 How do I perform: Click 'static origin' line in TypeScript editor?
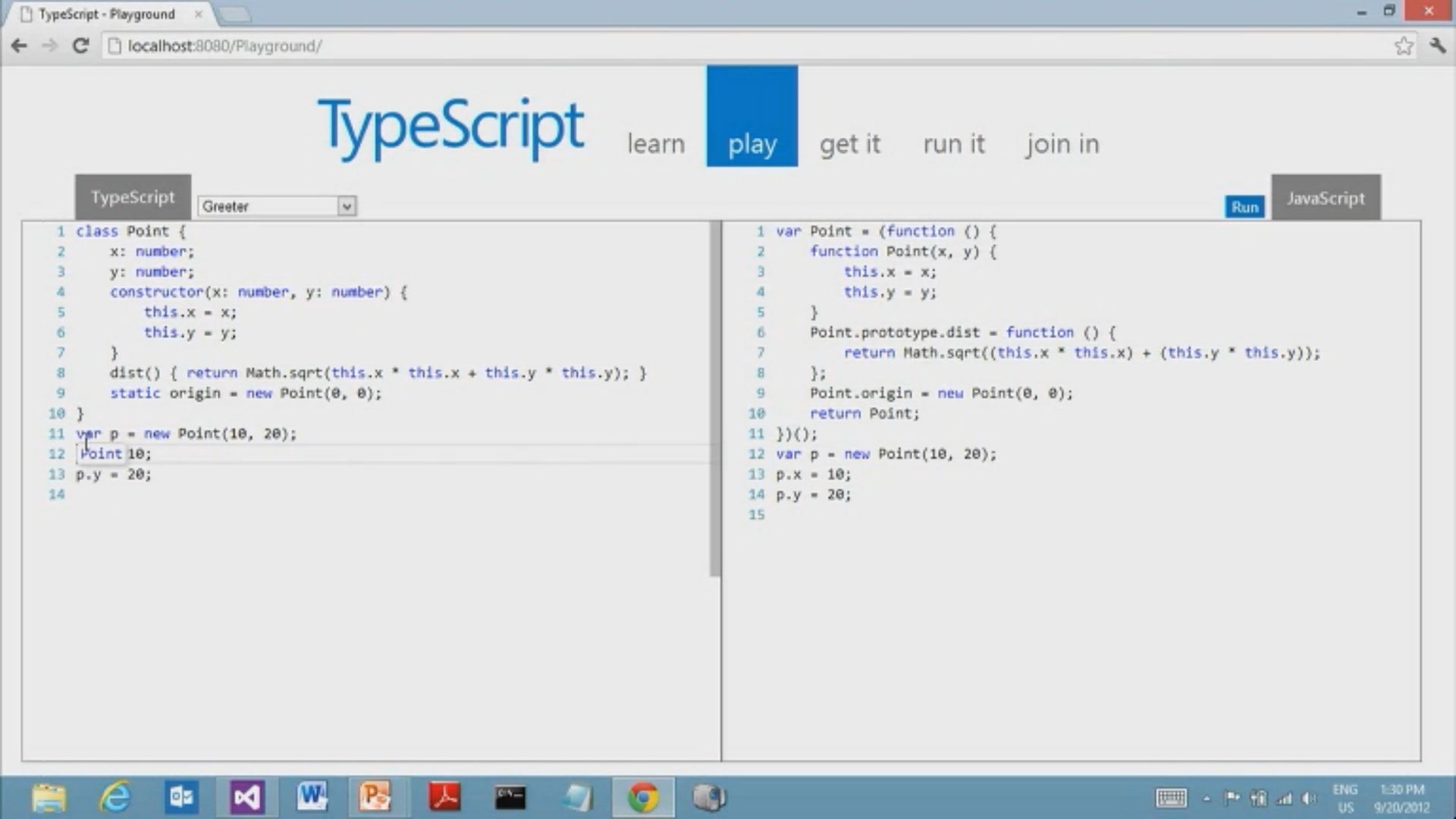click(246, 394)
